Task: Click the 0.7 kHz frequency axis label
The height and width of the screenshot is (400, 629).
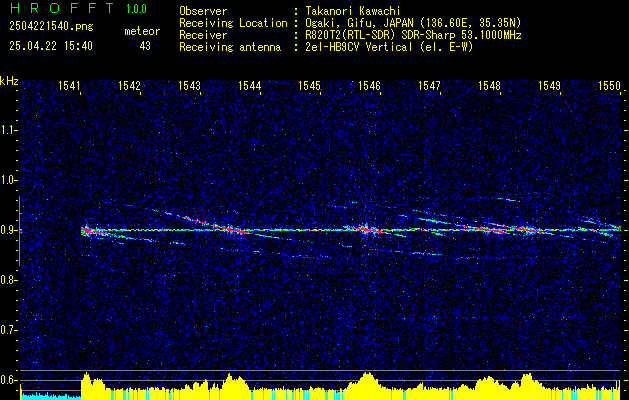Action: [x=8, y=330]
